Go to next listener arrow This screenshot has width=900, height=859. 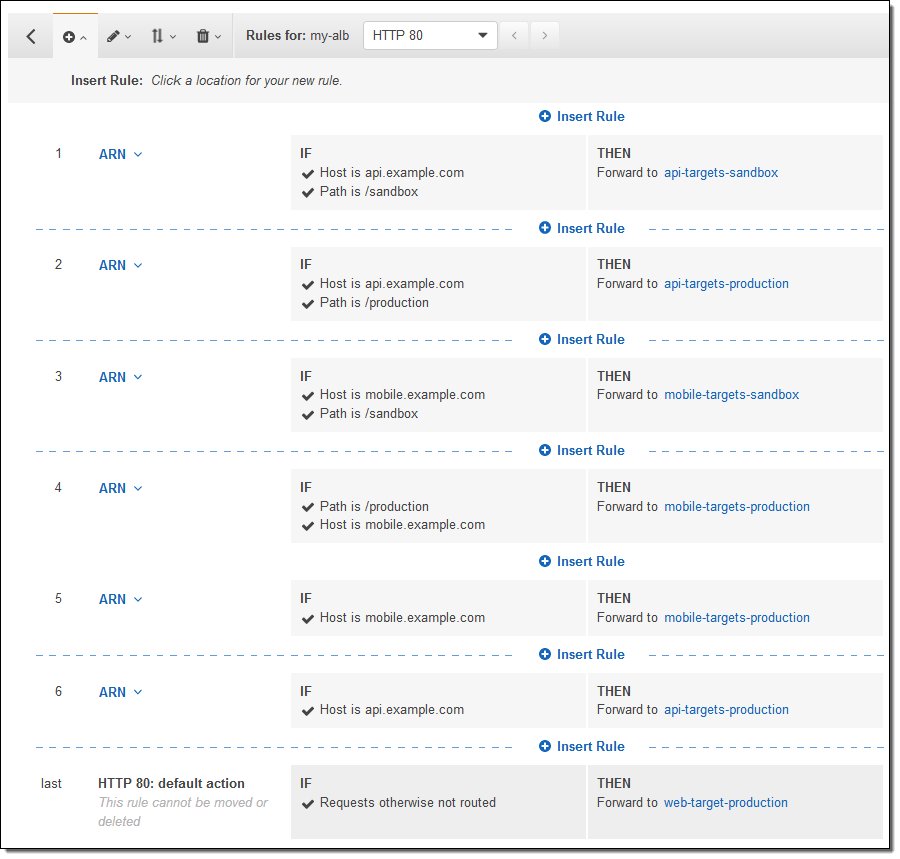coord(544,36)
